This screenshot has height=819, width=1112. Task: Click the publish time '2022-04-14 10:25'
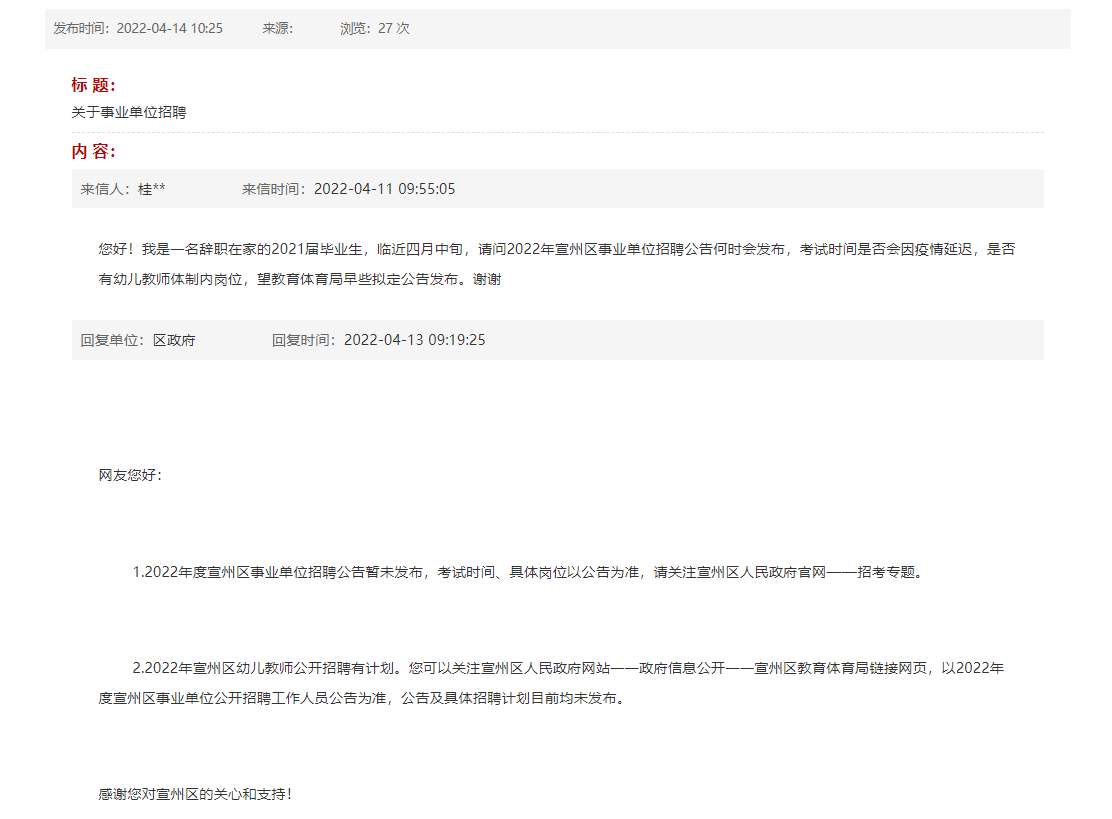pyautogui.click(x=169, y=28)
